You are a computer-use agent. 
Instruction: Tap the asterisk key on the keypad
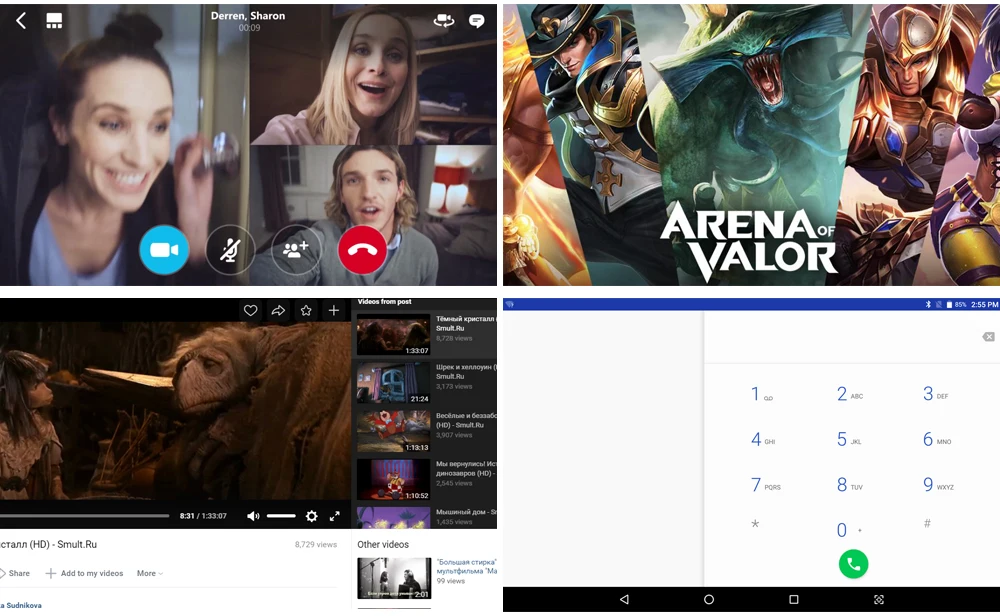(755, 524)
